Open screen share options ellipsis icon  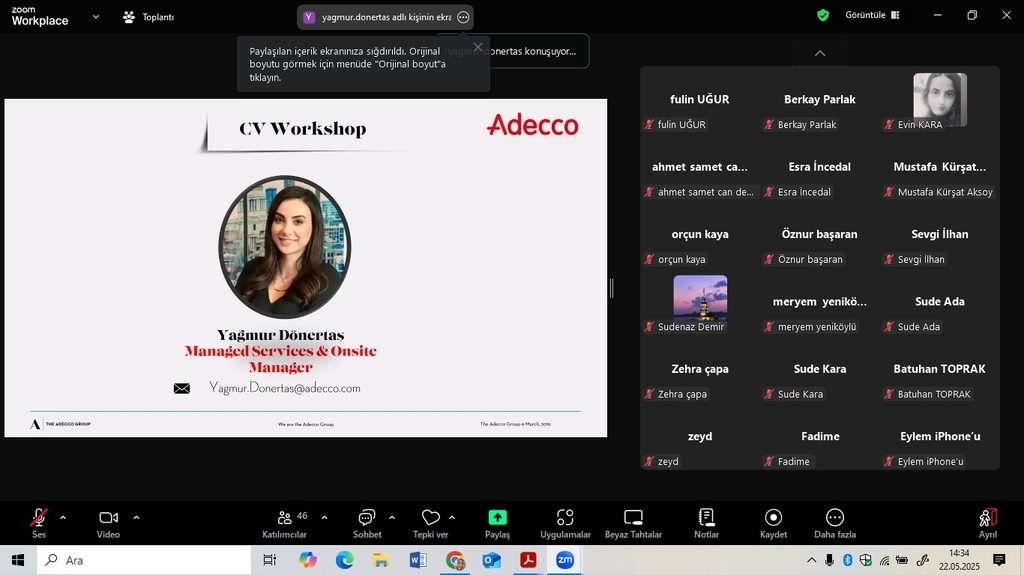coord(463,18)
